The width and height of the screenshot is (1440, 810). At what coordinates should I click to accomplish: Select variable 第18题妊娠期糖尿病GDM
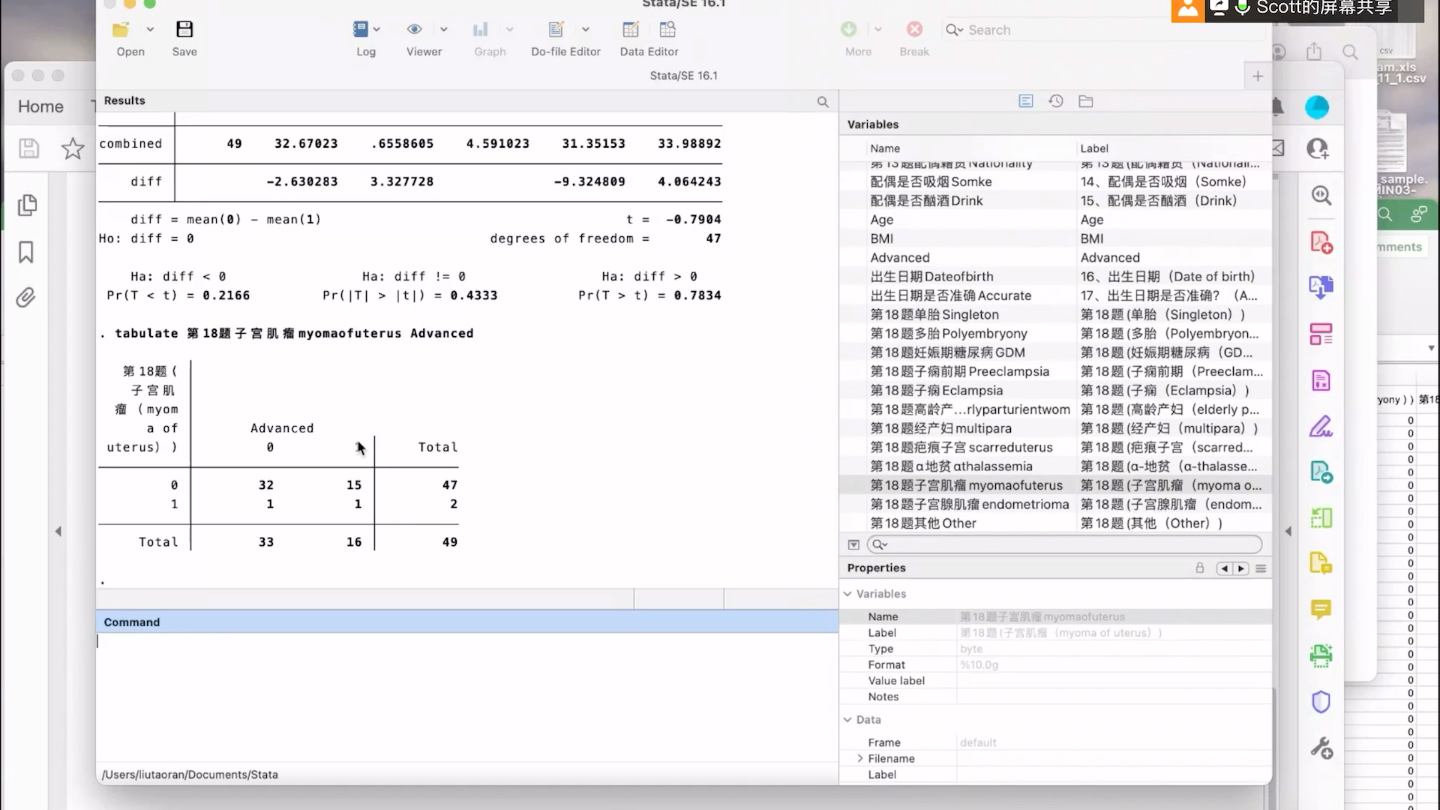pos(1055,353)
